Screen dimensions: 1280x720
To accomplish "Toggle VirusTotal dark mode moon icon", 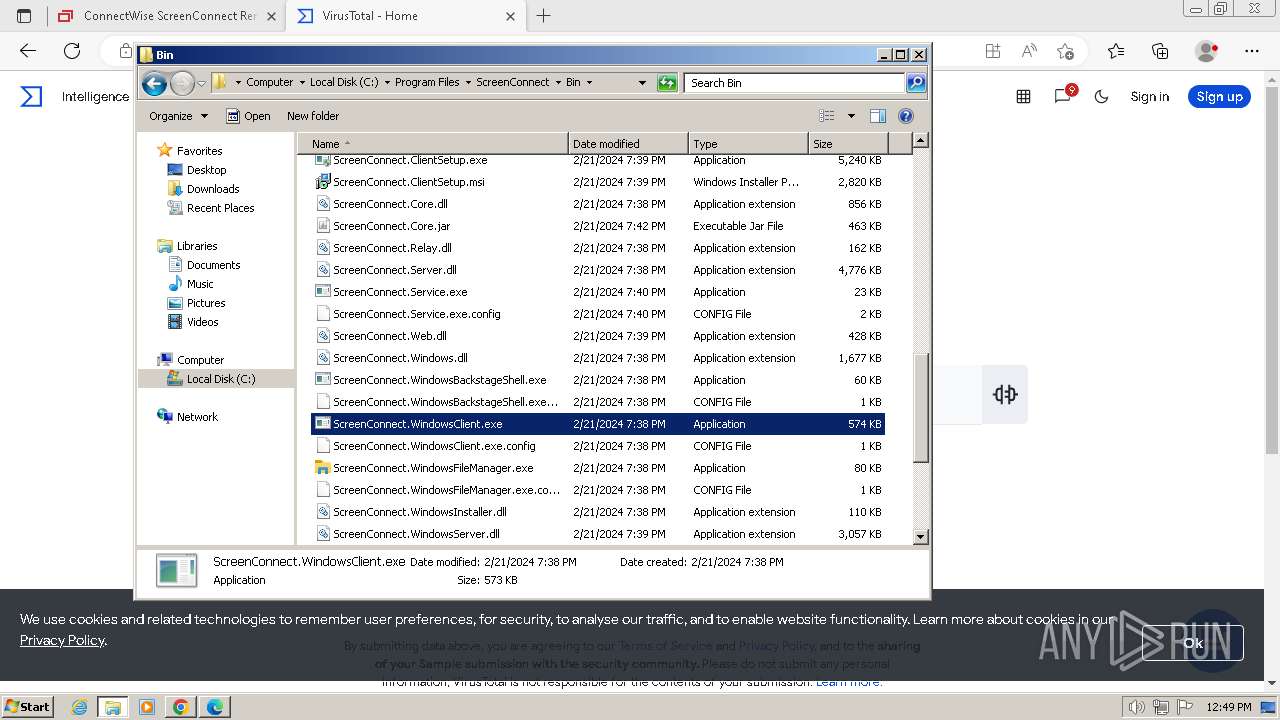I will click(1102, 96).
